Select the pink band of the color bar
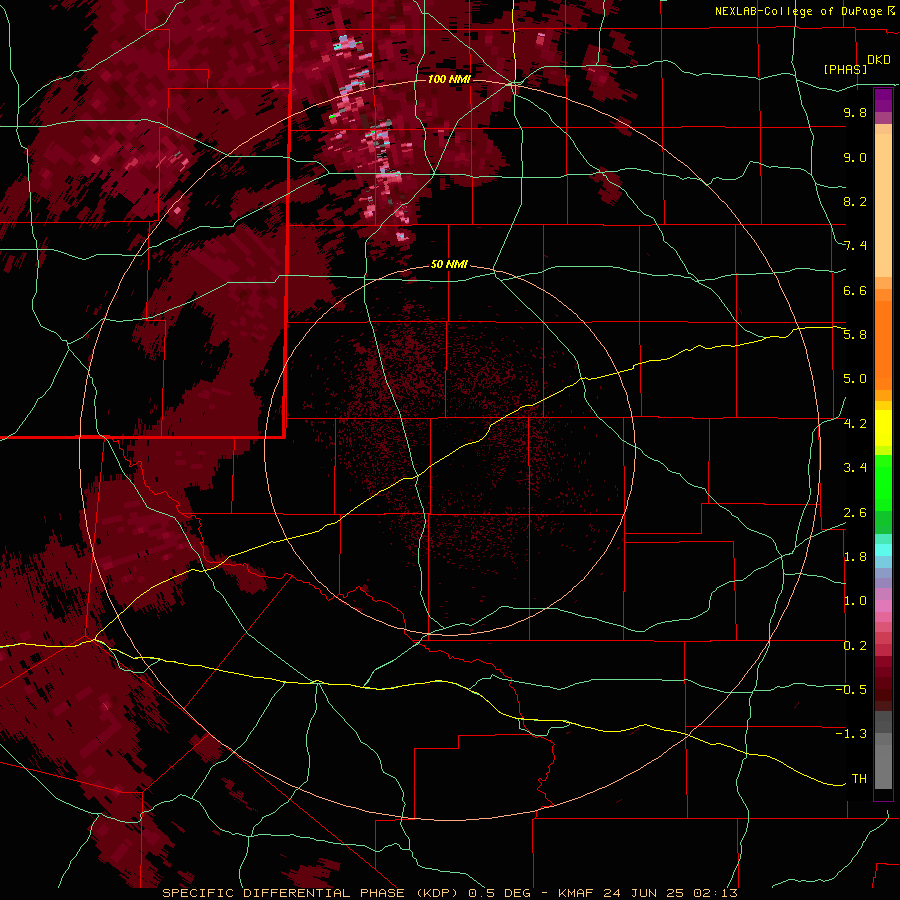900x900 pixels. tap(883, 606)
